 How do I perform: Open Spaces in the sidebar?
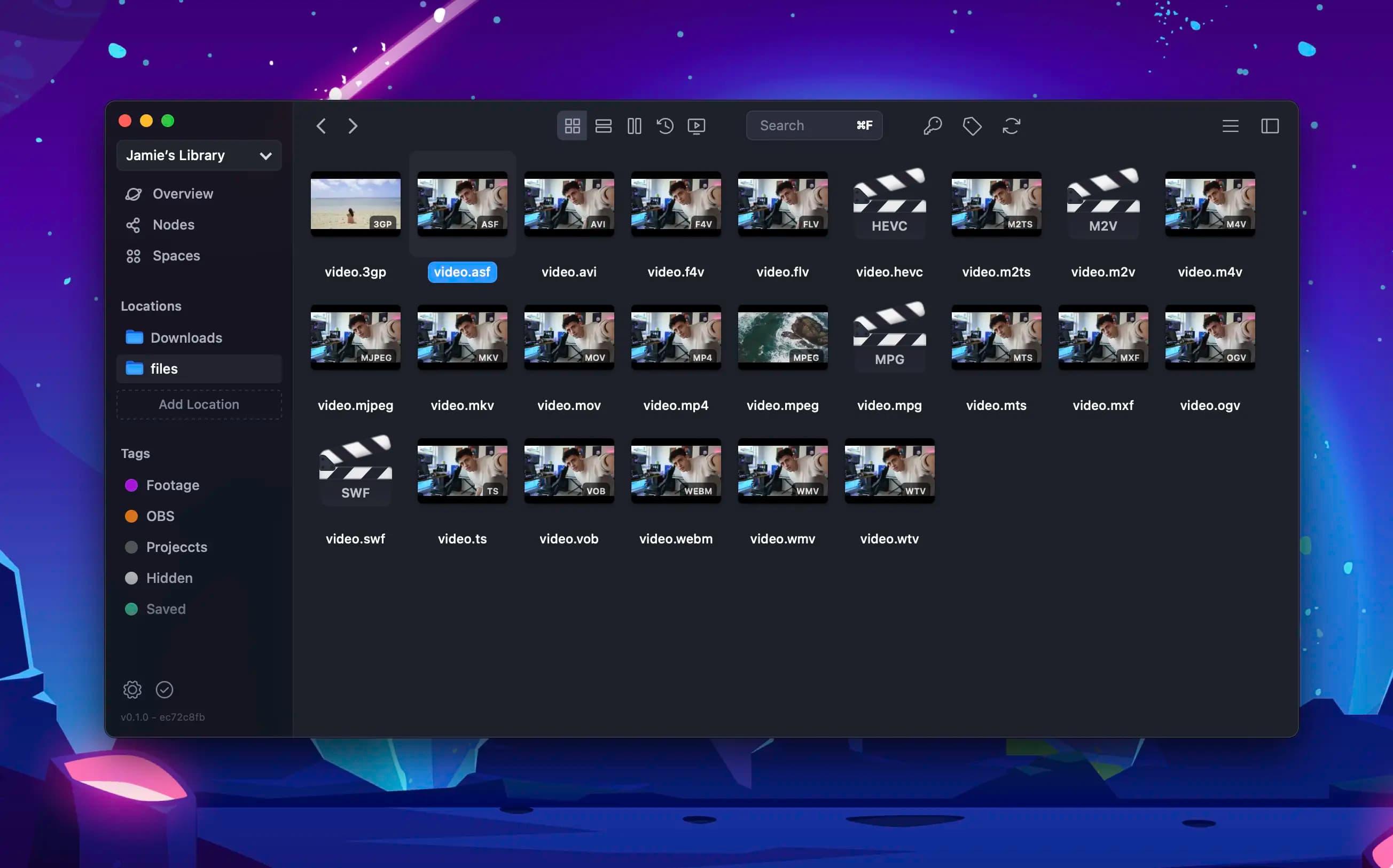pos(199,256)
